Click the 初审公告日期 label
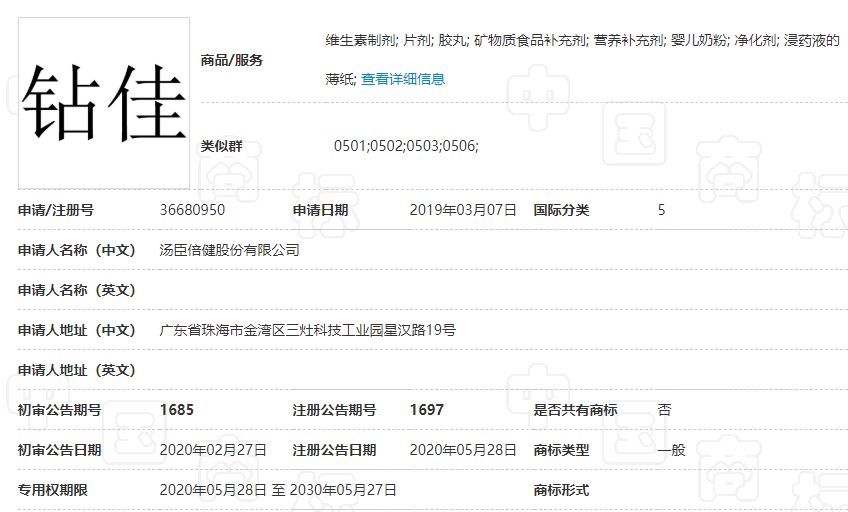This screenshot has height=512, width=848. tap(59, 450)
